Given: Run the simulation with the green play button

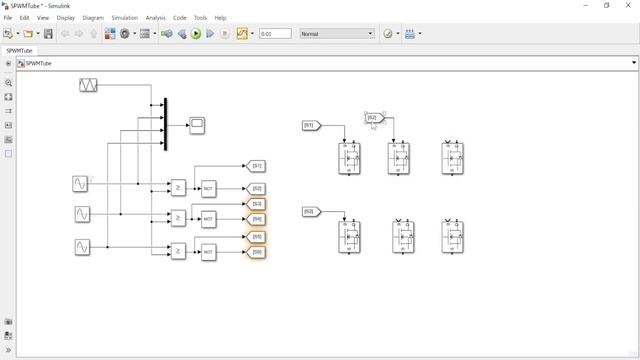Looking at the screenshot, I should click(196, 33).
